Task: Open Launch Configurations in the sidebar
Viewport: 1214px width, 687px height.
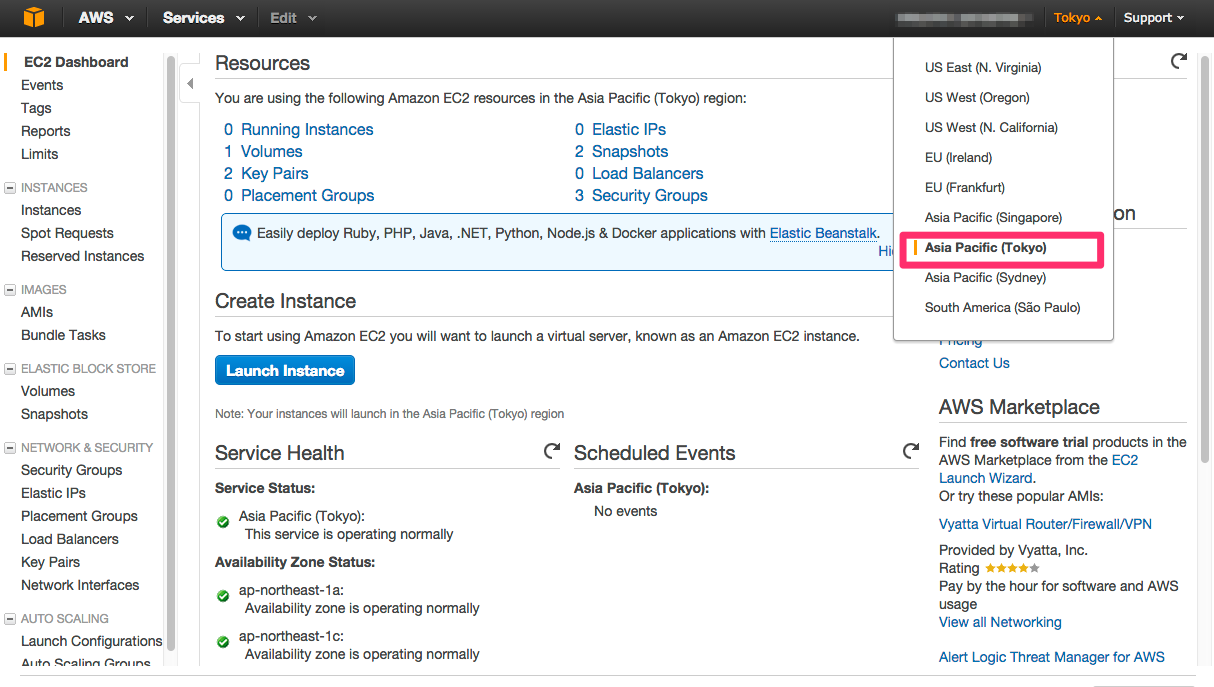Action: tap(92, 641)
